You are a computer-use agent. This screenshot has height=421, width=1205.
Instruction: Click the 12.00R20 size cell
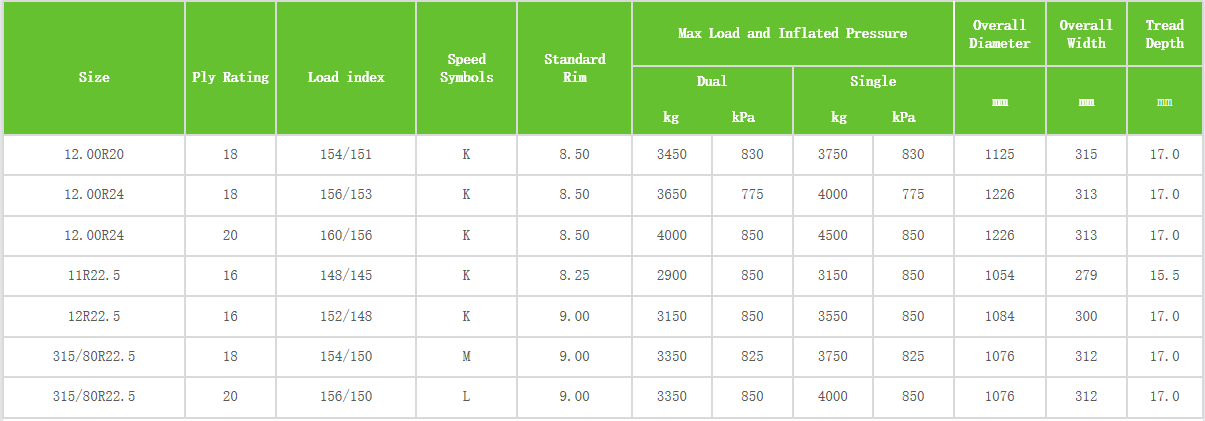[x=94, y=154]
